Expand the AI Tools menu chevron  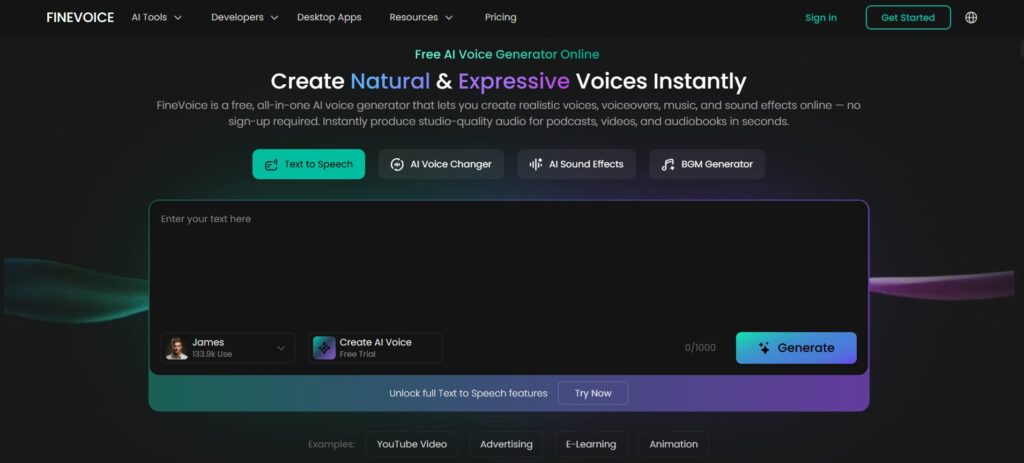tap(178, 18)
